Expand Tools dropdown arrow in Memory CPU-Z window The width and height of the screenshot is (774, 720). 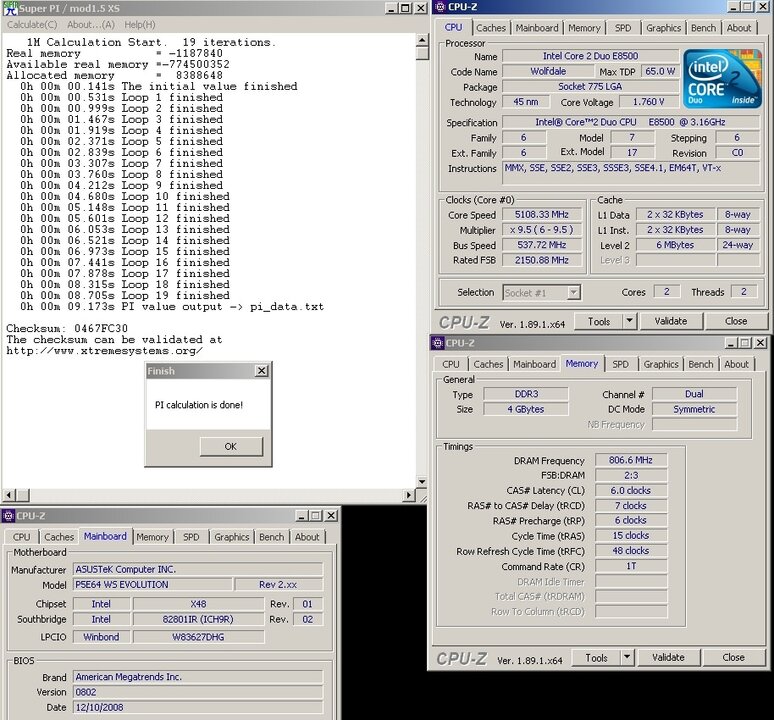627,658
